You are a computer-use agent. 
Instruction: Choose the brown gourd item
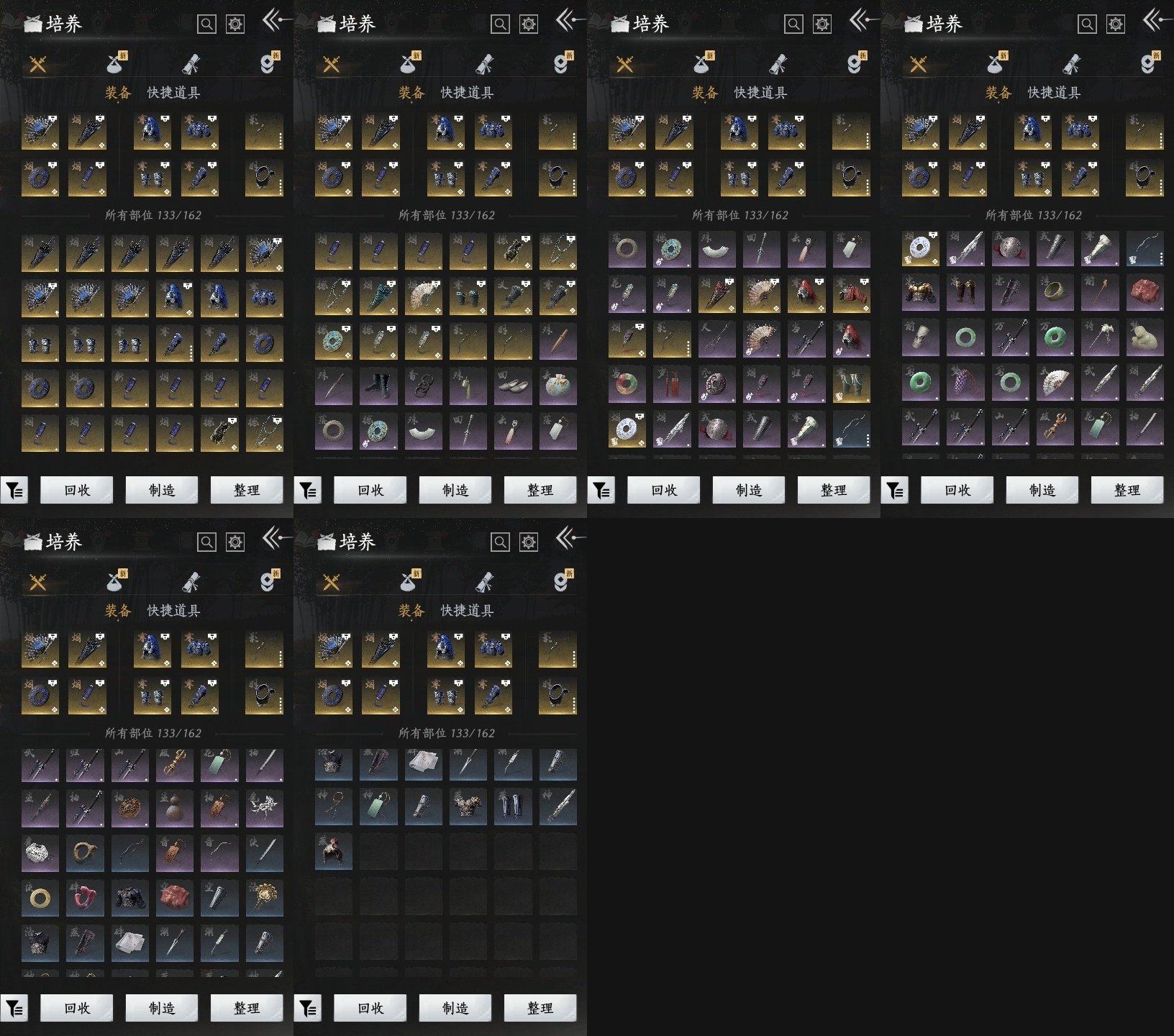174,809
